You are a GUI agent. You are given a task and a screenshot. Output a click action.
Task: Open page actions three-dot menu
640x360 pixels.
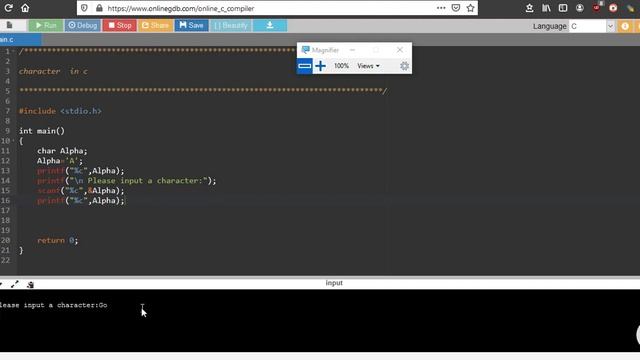tap(441, 8)
